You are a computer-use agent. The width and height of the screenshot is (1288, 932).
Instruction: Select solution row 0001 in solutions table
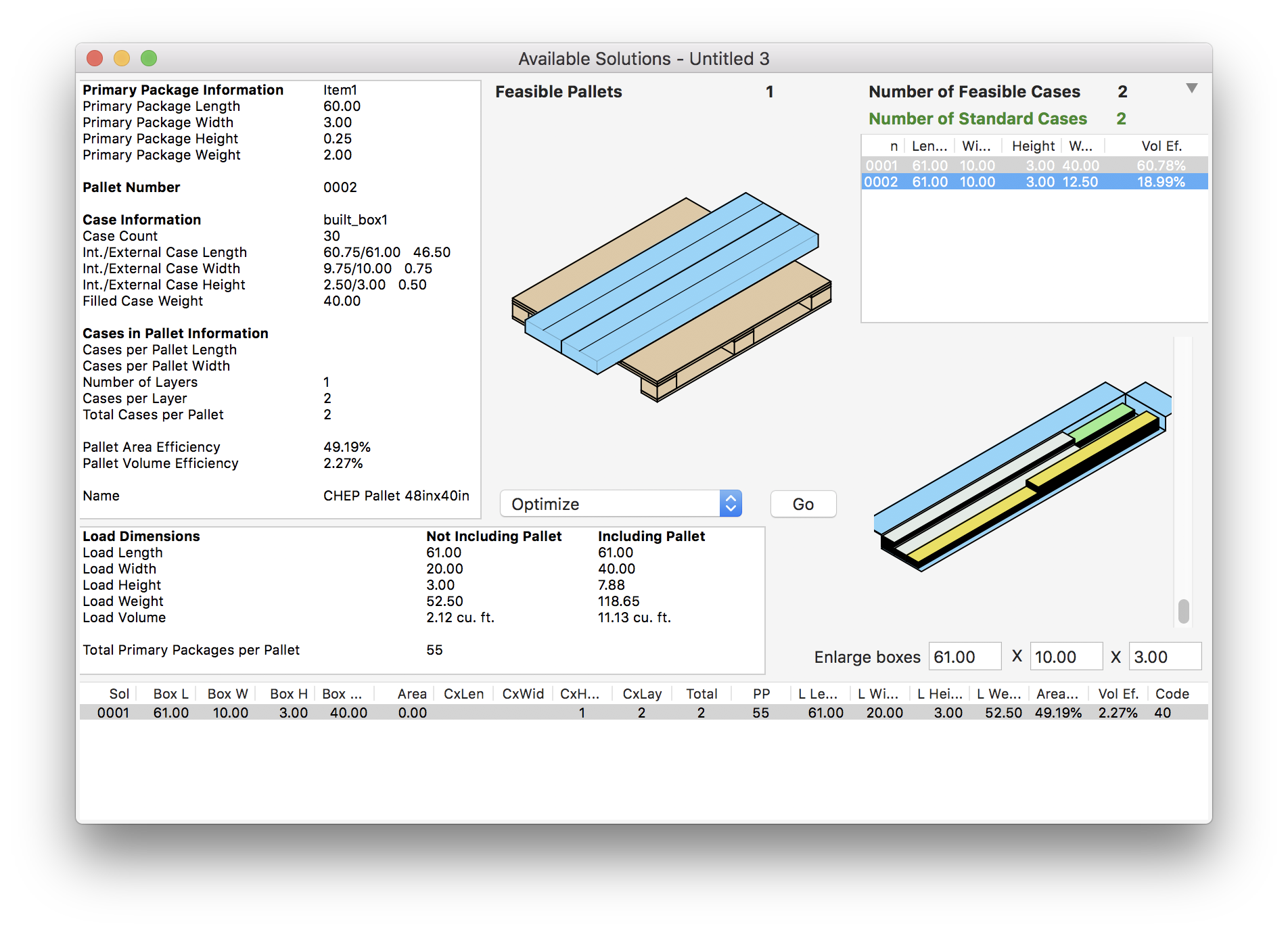[643, 712]
